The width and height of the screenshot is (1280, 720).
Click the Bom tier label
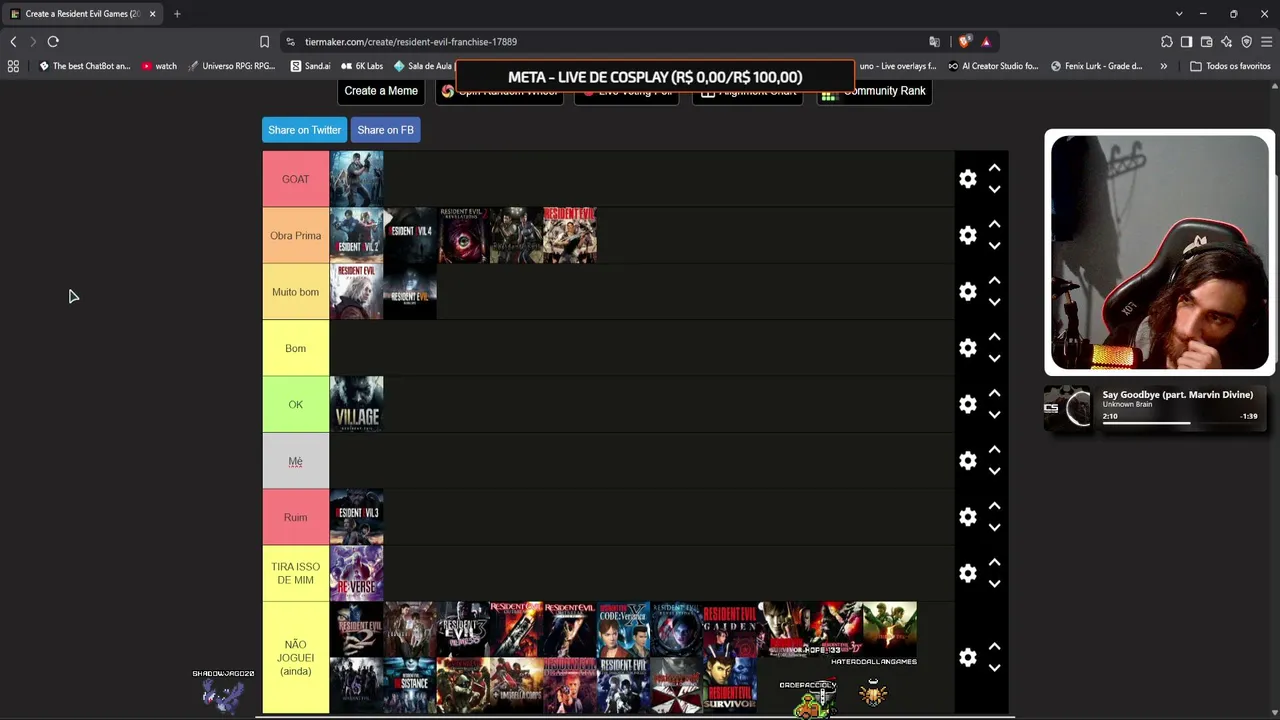tap(296, 348)
